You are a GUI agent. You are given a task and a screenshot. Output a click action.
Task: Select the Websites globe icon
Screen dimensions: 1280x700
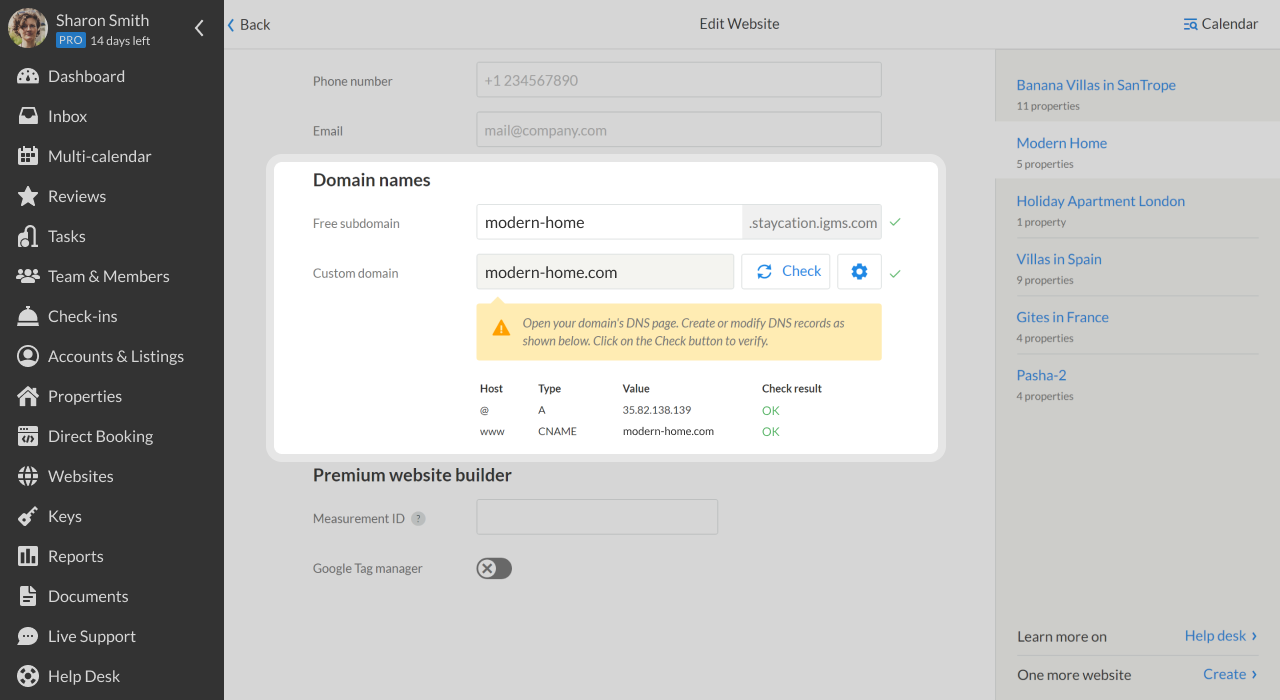pyautogui.click(x=28, y=476)
